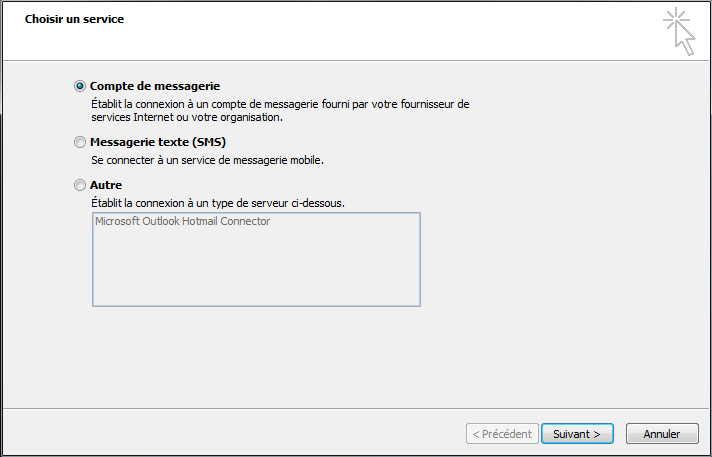Click the bold 'Autre' label text
The height and width of the screenshot is (457, 712).
pos(106,185)
